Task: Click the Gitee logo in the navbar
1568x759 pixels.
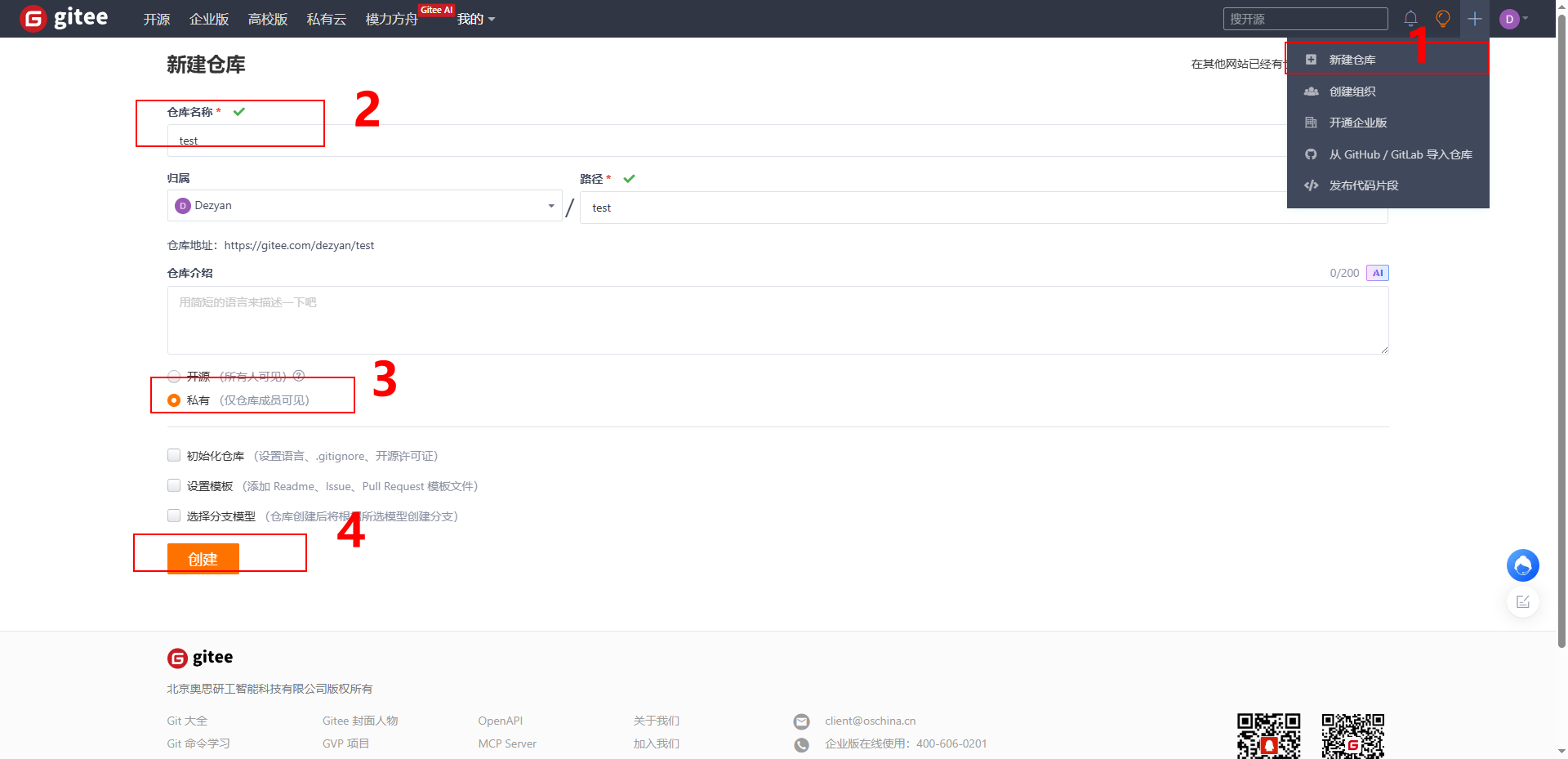Action: pos(64,18)
